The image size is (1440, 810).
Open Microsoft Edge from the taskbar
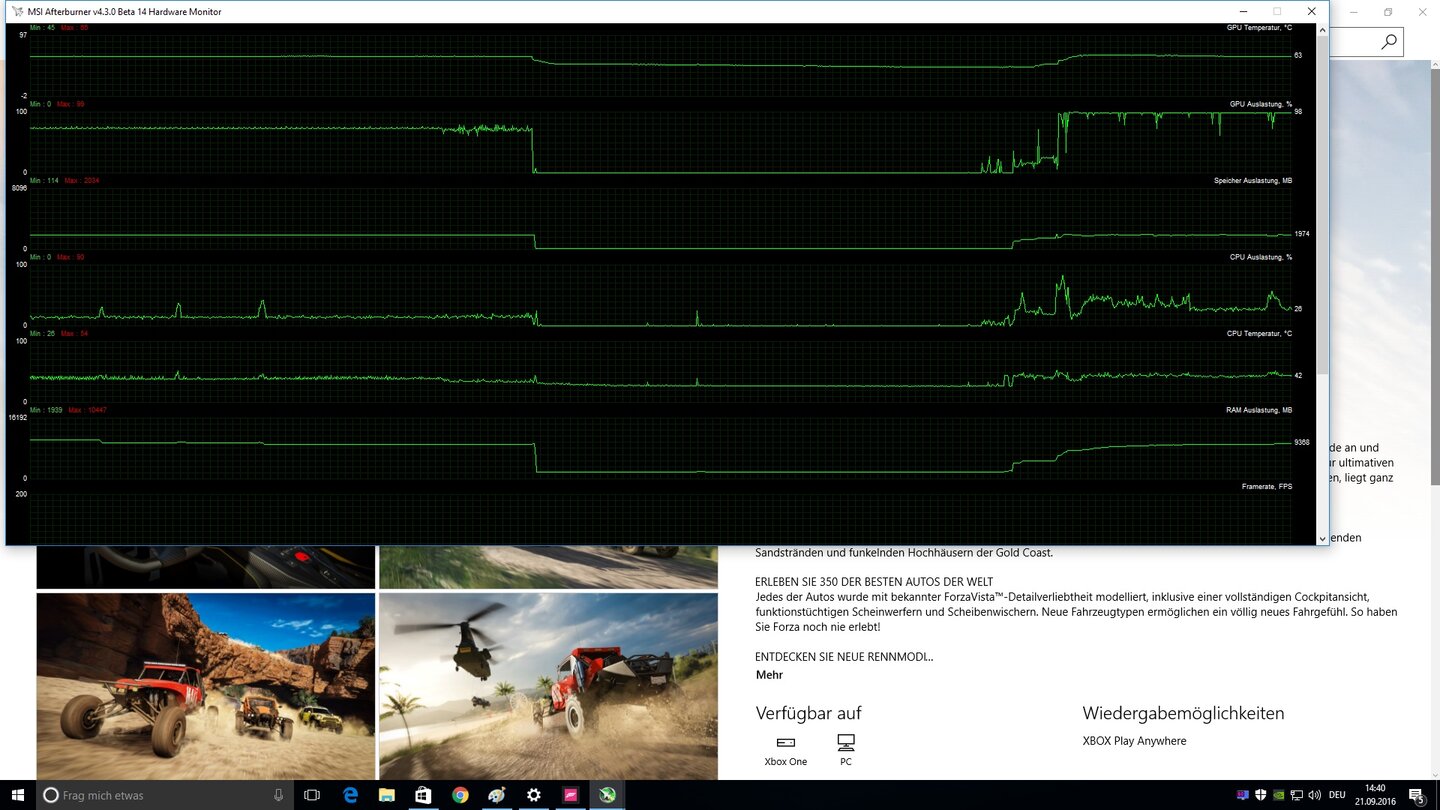[350, 795]
